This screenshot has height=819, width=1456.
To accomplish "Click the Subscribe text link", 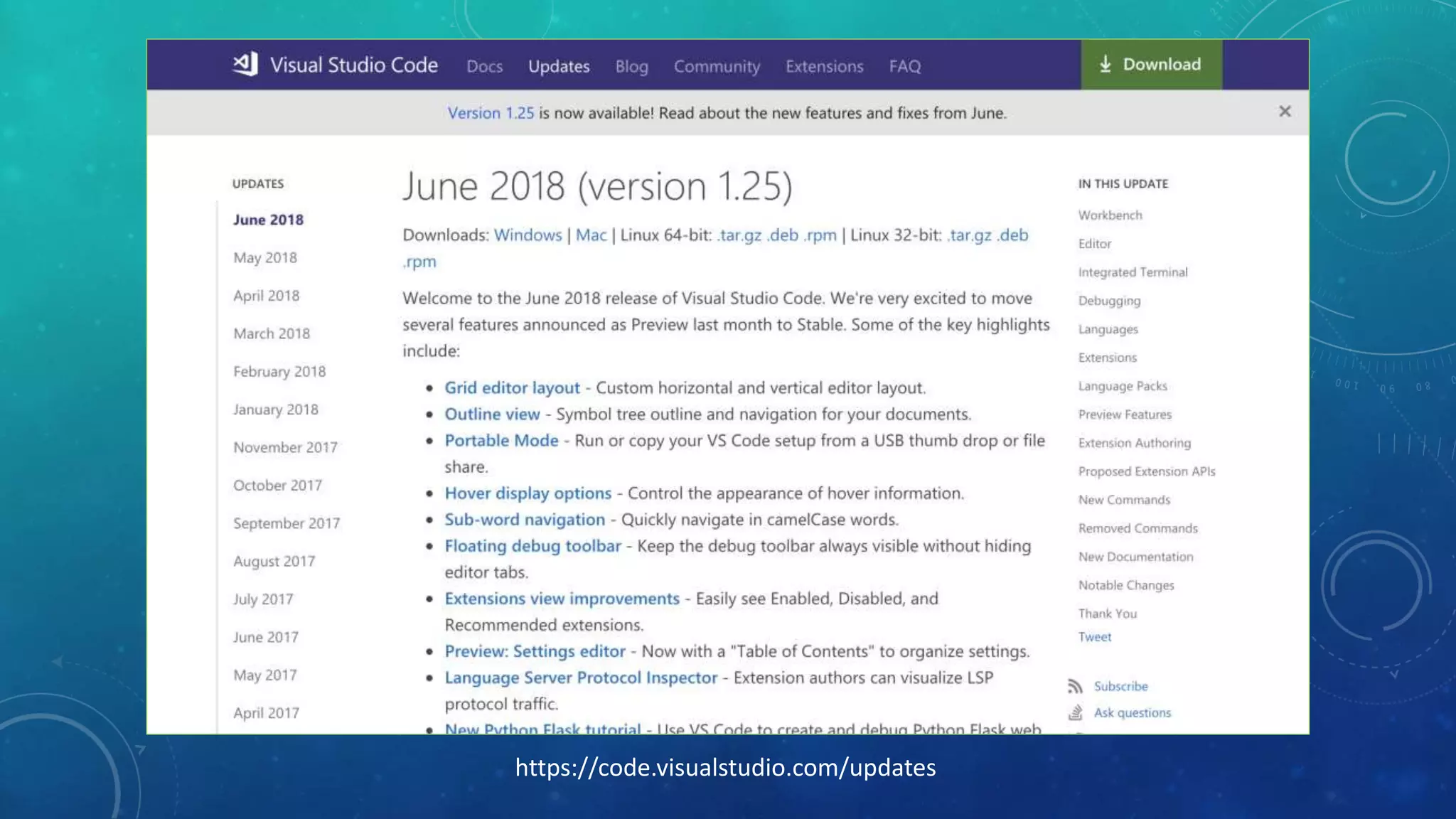I will [1120, 686].
